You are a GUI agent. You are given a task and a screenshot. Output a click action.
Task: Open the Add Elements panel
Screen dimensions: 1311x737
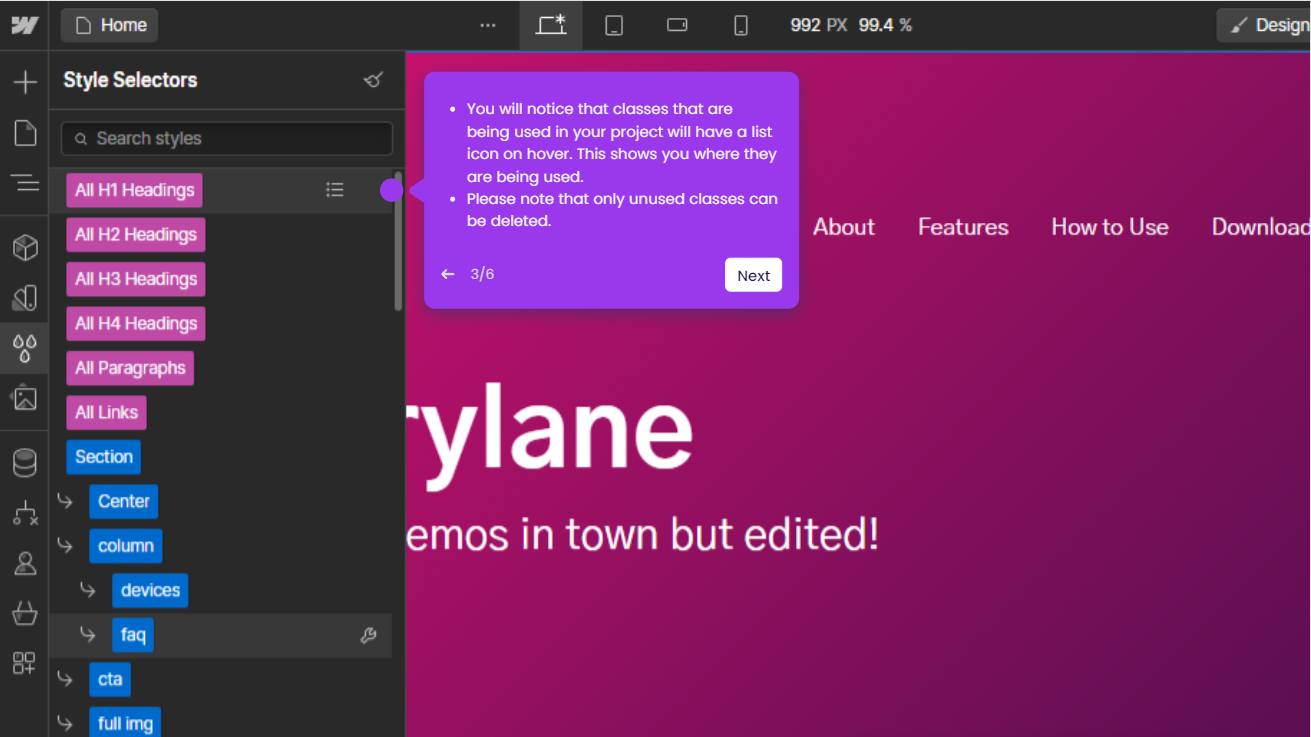[24, 81]
